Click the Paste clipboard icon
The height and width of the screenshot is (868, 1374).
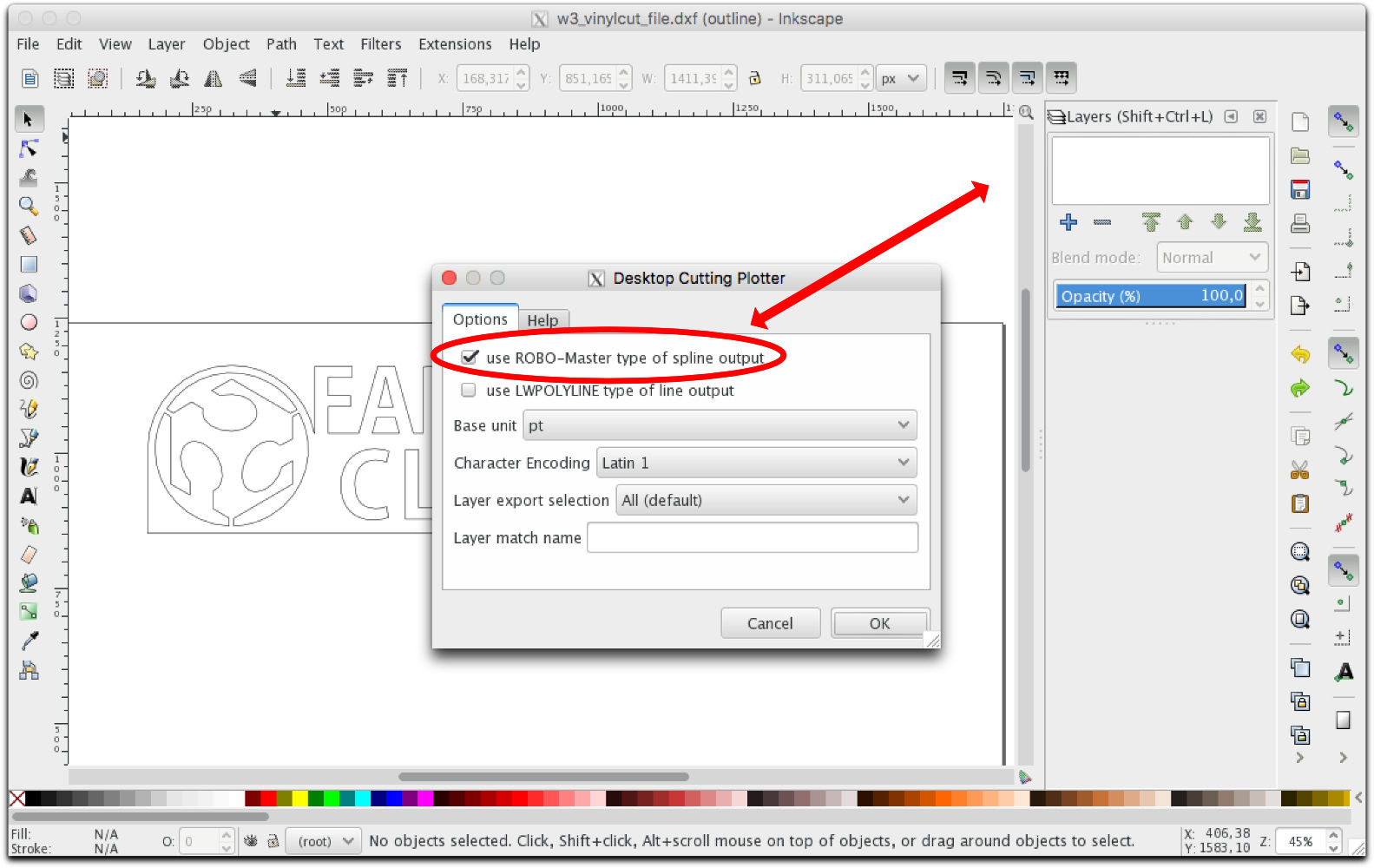[x=1300, y=504]
